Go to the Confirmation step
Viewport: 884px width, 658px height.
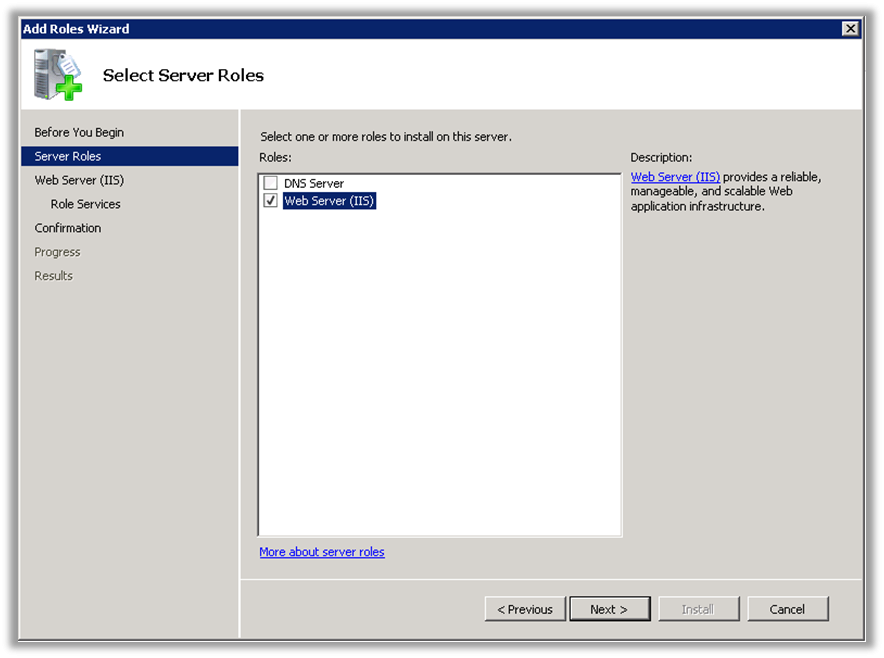coord(67,228)
